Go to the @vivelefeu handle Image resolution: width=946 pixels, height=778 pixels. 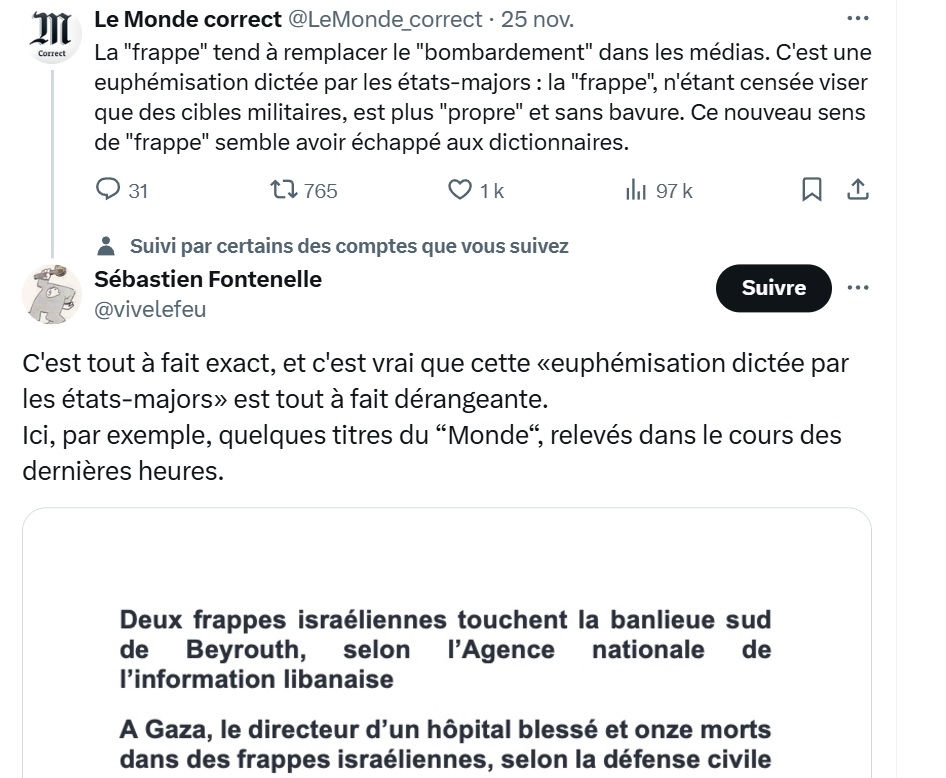[150, 309]
